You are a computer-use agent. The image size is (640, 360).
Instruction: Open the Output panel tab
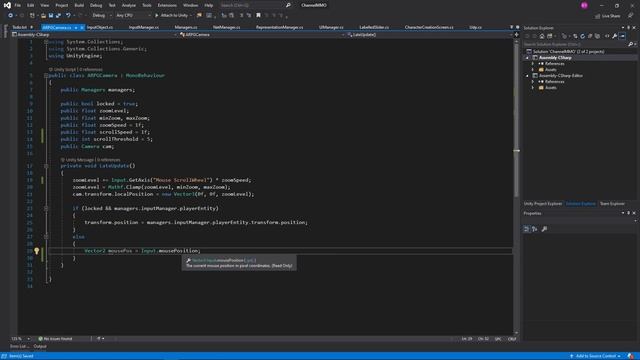coord(40,347)
